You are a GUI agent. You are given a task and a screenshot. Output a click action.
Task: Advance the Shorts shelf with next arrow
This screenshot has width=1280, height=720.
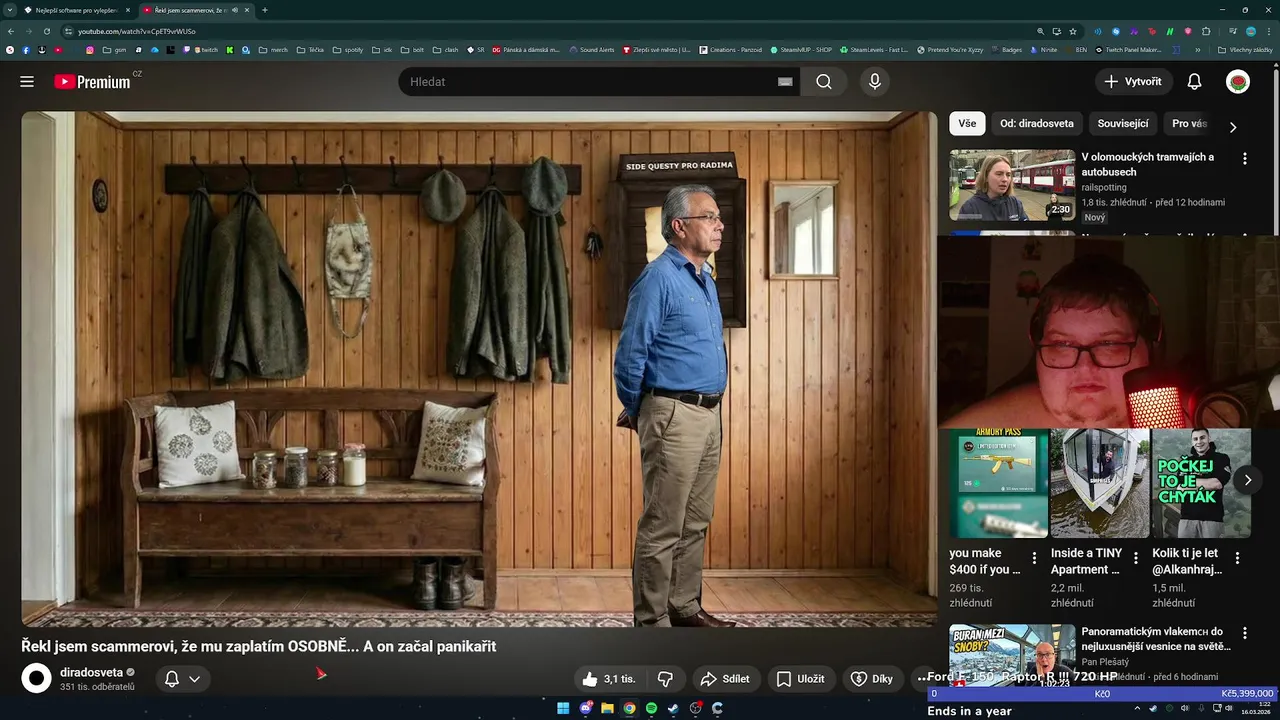point(1248,480)
